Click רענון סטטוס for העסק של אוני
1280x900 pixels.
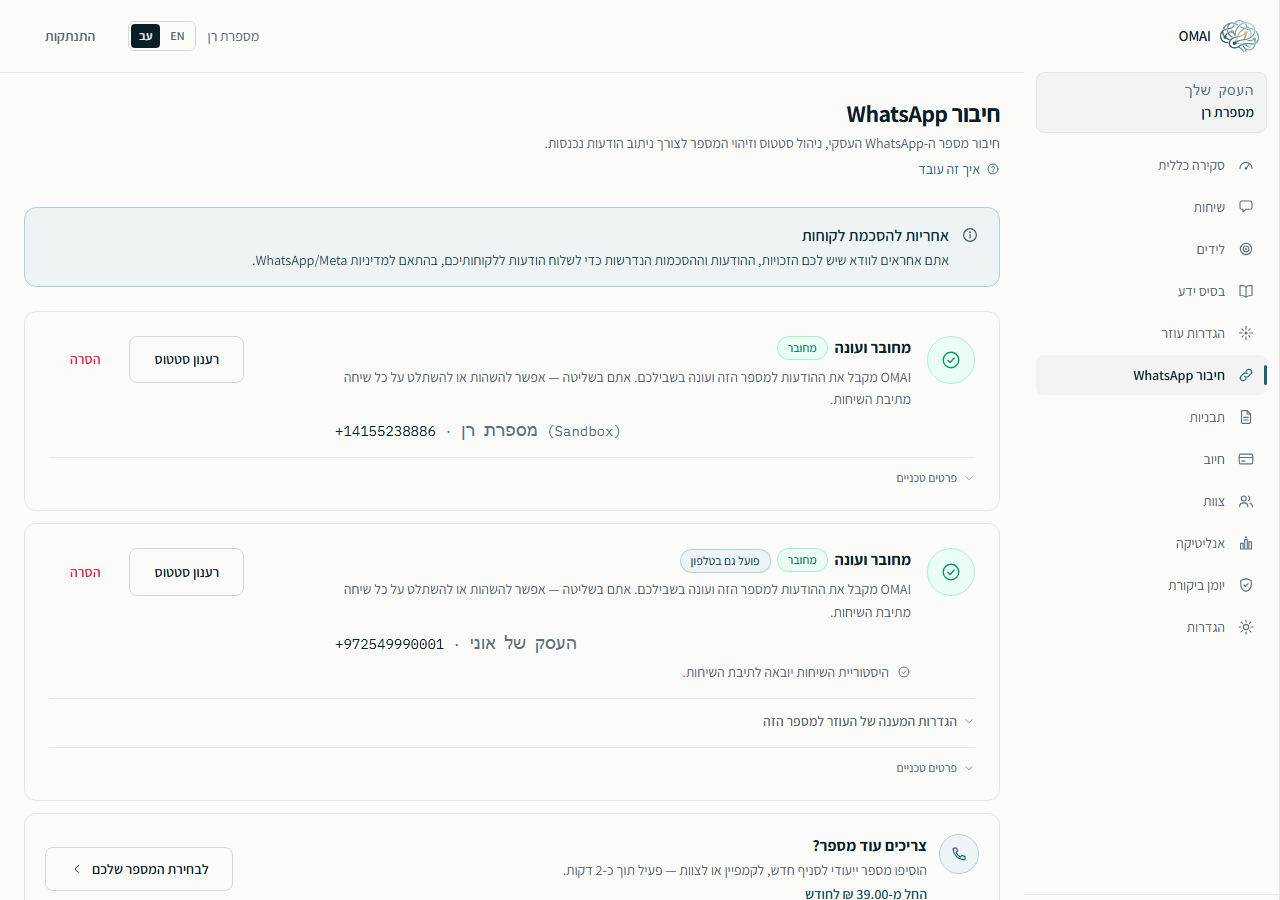tap(186, 572)
